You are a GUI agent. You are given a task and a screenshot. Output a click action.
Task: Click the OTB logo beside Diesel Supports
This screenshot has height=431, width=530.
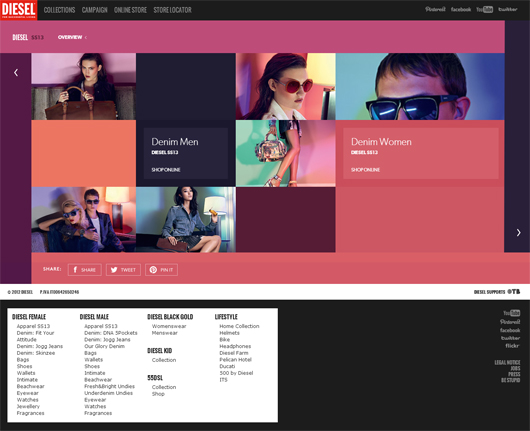[x=513, y=291]
